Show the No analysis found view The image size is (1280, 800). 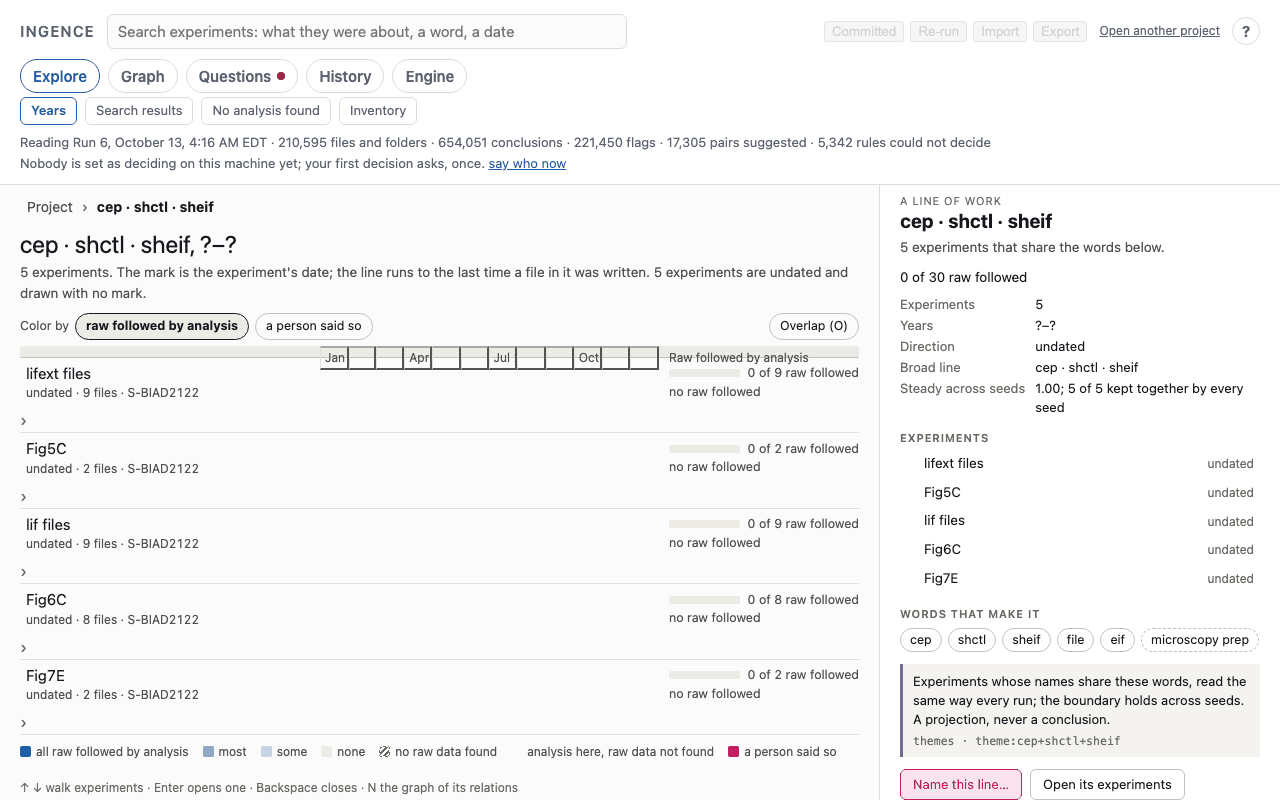click(x=266, y=111)
